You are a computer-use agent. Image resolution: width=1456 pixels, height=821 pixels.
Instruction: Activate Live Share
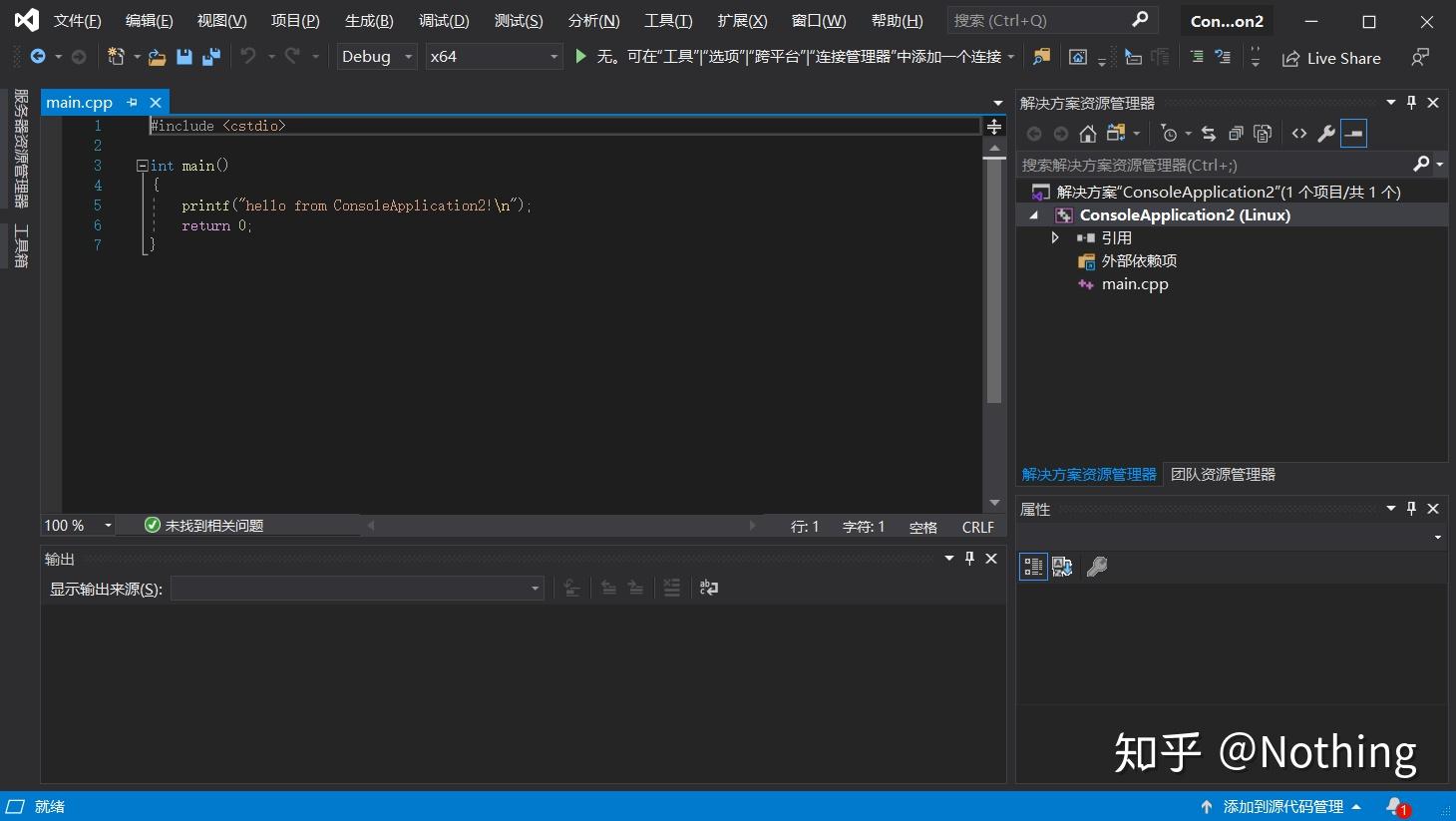[x=1330, y=58]
